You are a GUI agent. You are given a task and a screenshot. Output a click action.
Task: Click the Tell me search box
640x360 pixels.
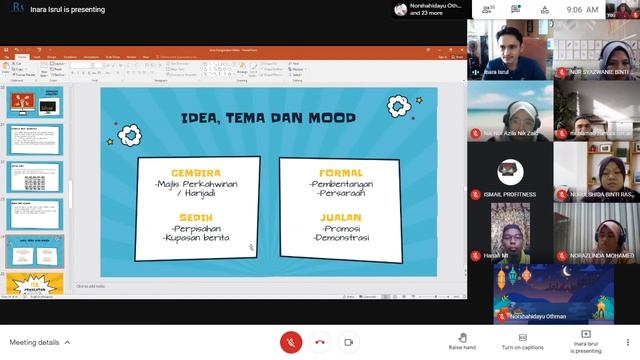pos(178,57)
